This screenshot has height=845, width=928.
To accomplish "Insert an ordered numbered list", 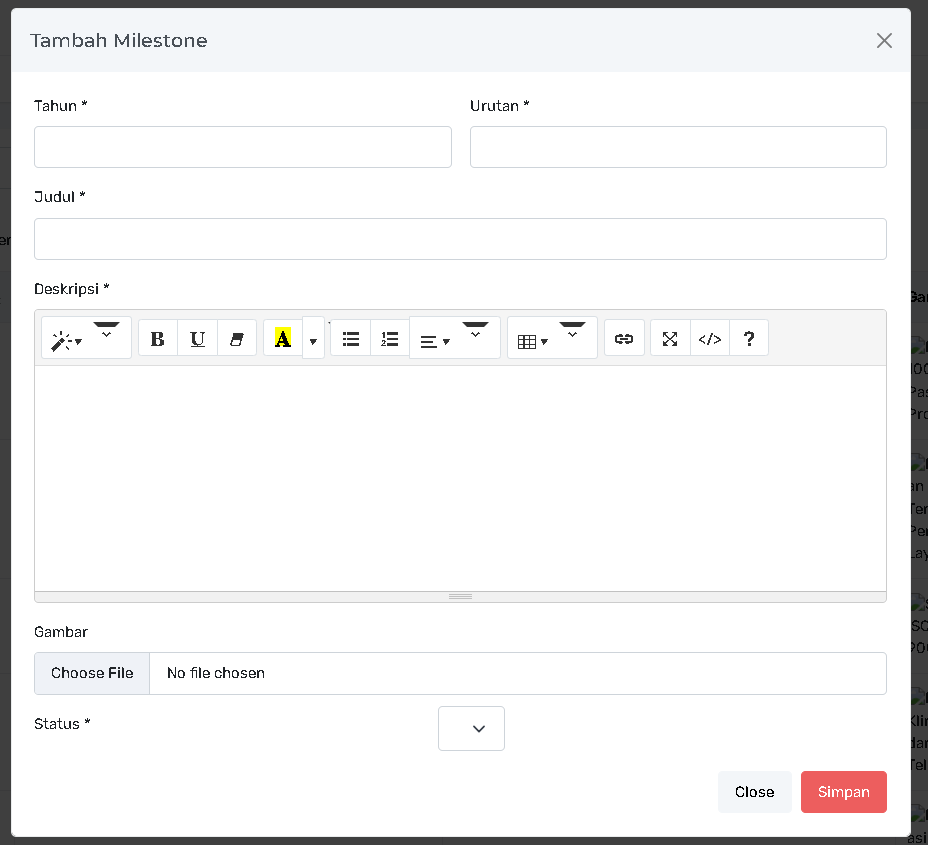I will tap(390, 339).
